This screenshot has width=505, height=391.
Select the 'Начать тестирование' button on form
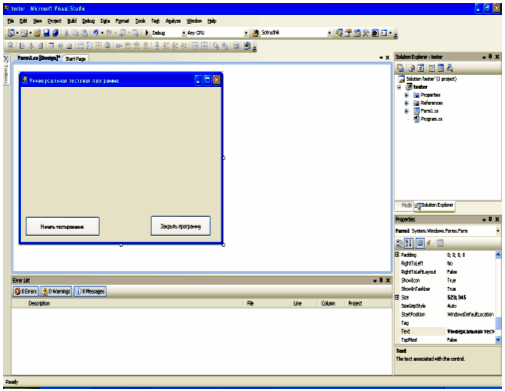[x=63, y=226]
